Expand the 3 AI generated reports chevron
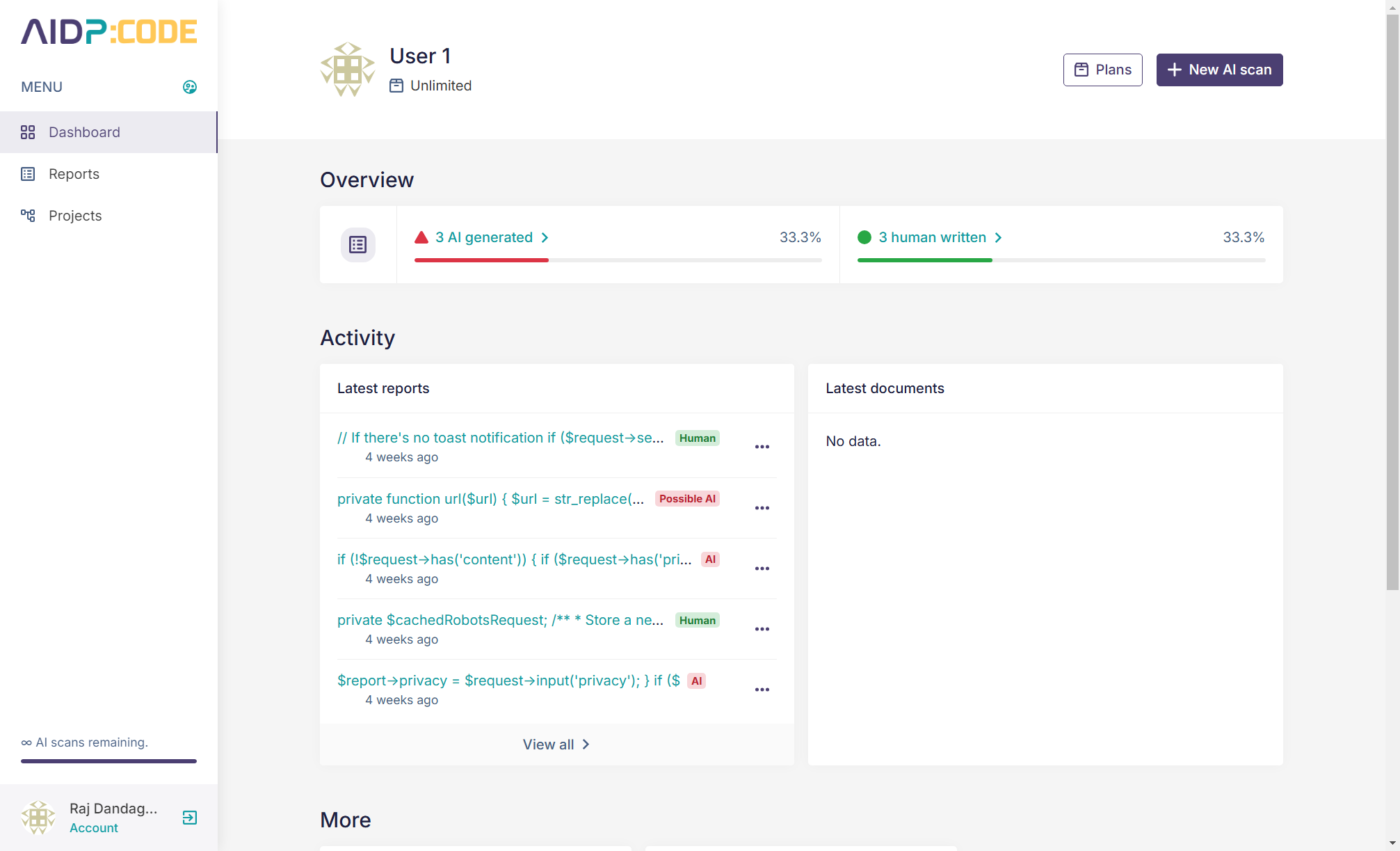 [x=545, y=237]
